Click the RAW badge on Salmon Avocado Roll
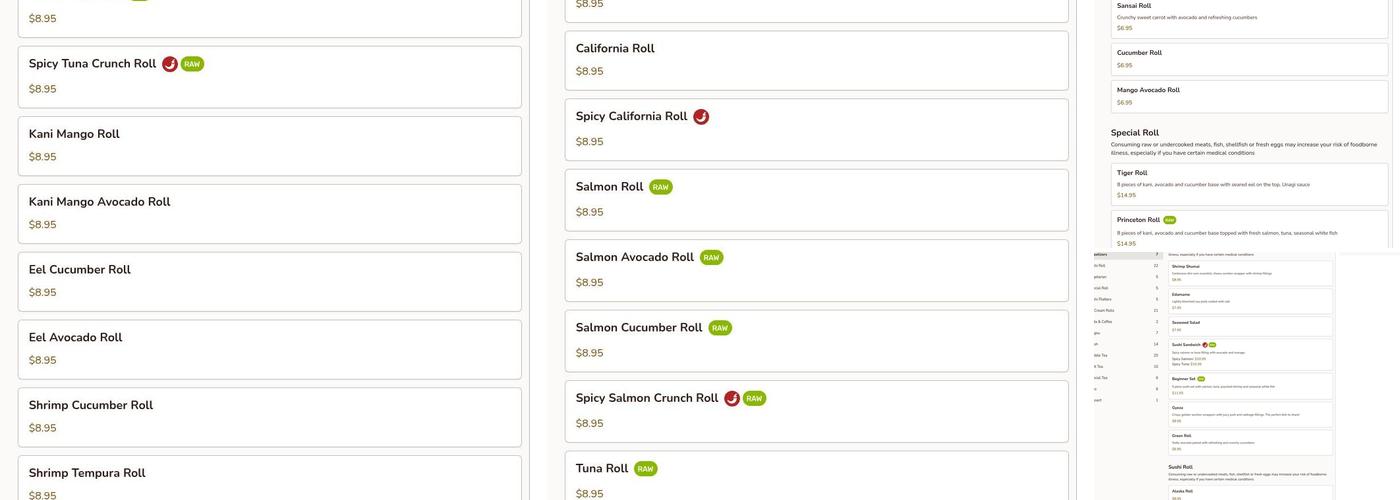Screen dimensions: 1400x500 tap(711, 258)
